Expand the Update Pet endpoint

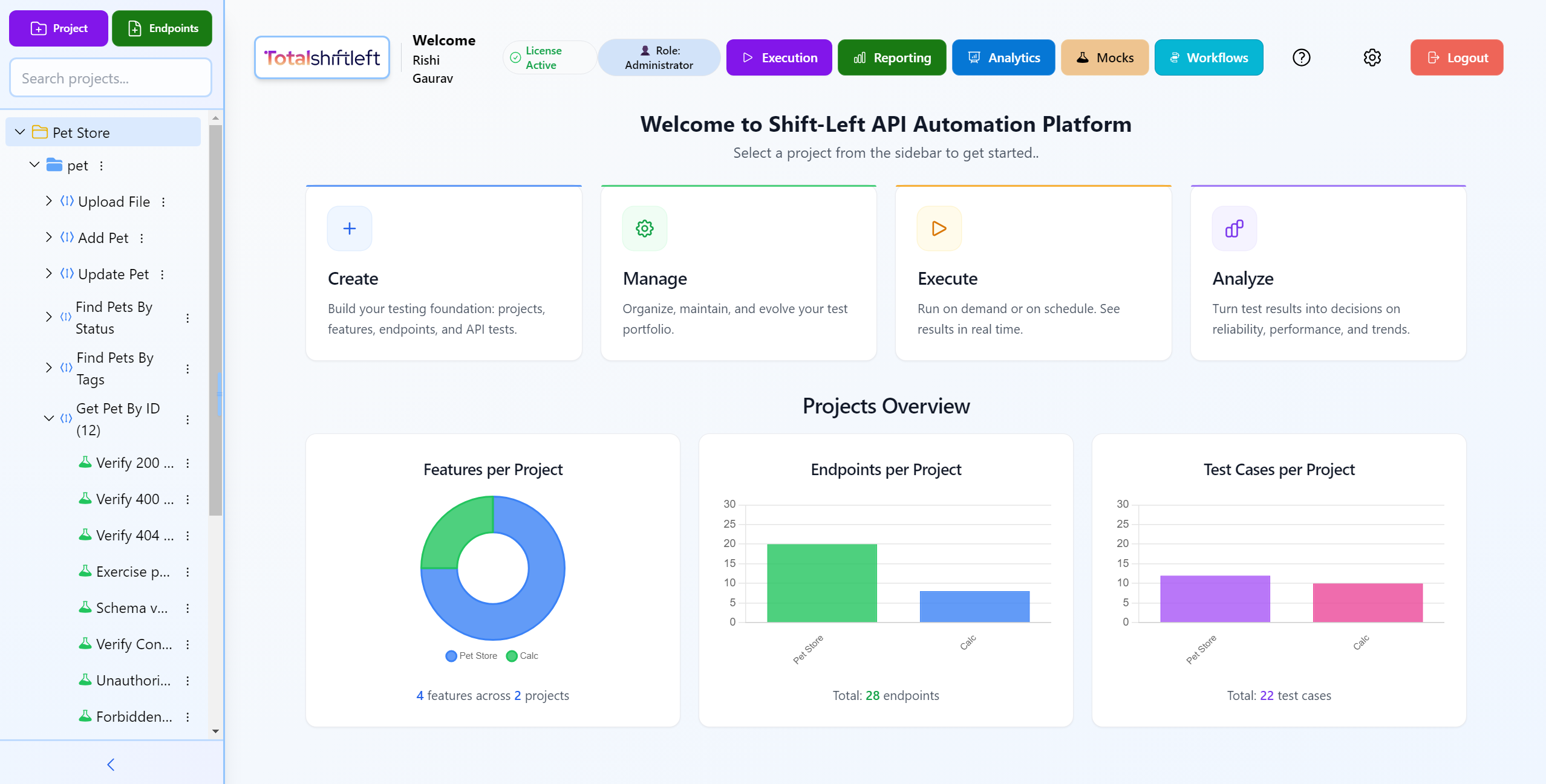click(48, 274)
